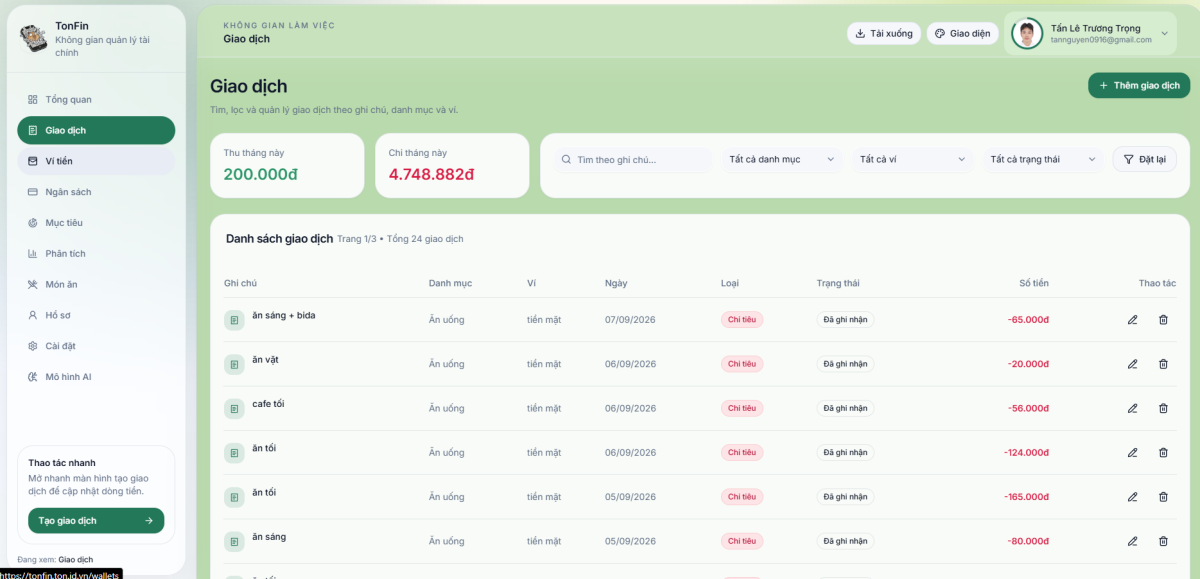Open the "Tất cả ví" wallet dropdown
Image resolution: width=1200 pixels, height=579 pixels.
coord(913,160)
